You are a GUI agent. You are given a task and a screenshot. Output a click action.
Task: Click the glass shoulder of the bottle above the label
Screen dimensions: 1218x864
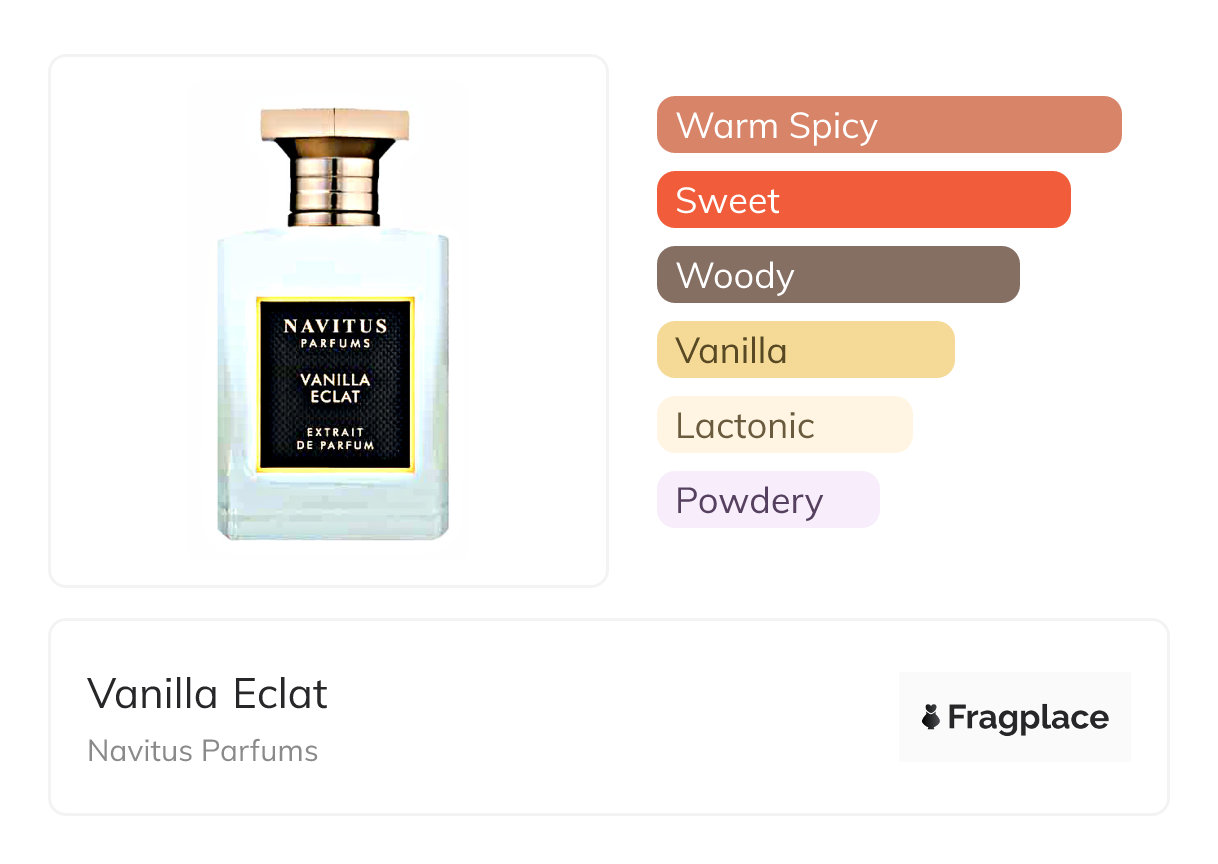pyautogui.click(x=333, y=262)
